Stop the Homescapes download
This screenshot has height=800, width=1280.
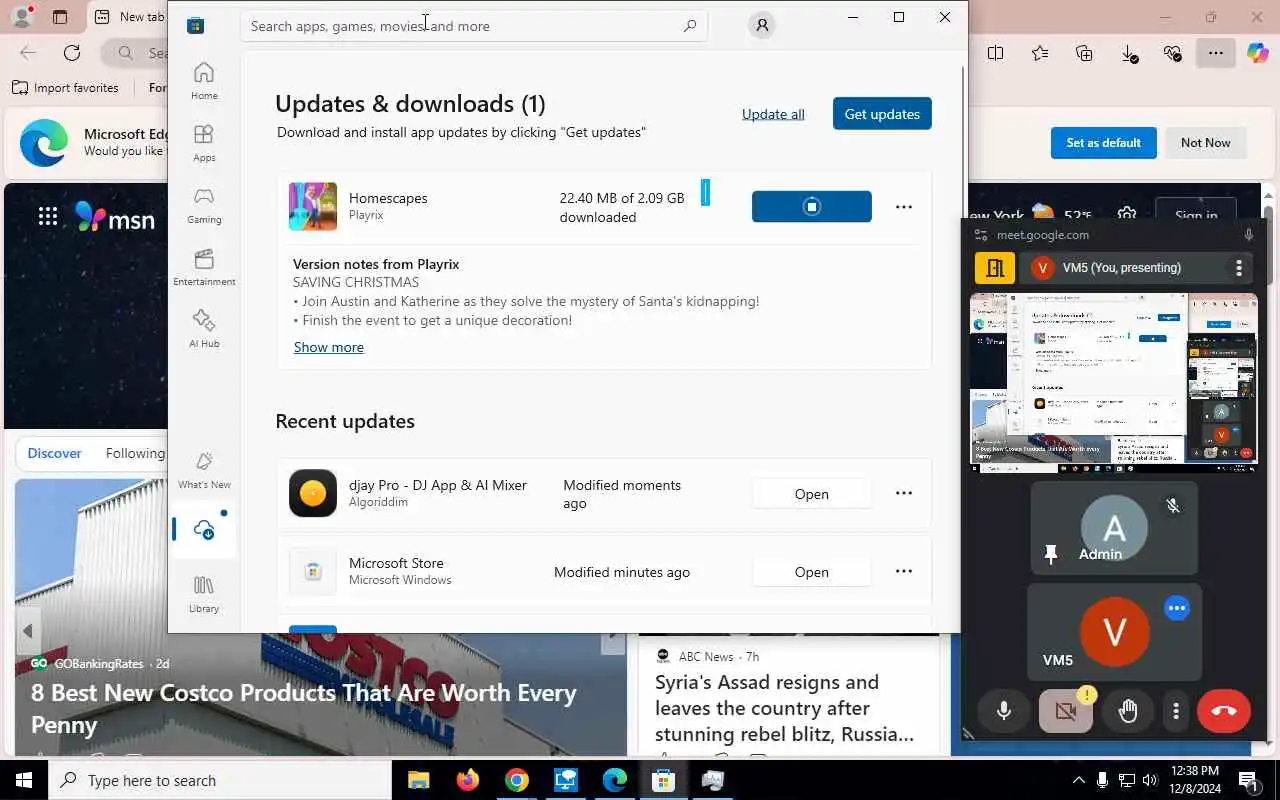tap(811, 207)
